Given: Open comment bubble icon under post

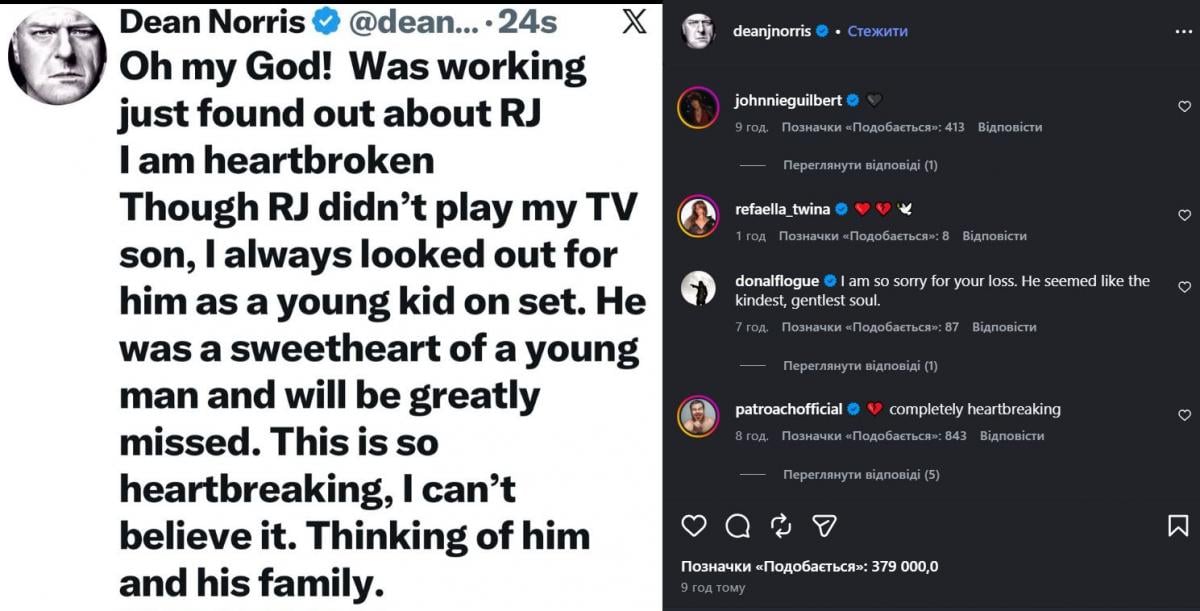Looking at the screenshot, I should point(738,526).
